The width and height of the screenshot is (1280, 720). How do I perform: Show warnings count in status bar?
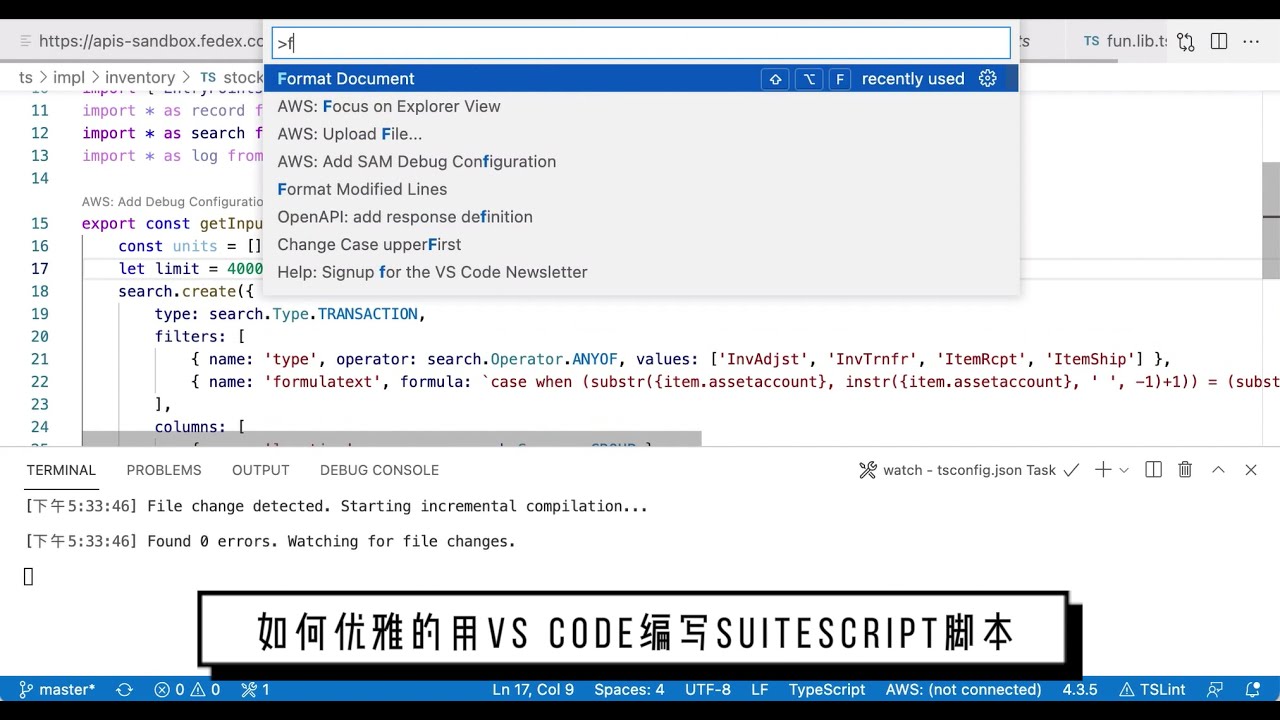tap(204, 689)
